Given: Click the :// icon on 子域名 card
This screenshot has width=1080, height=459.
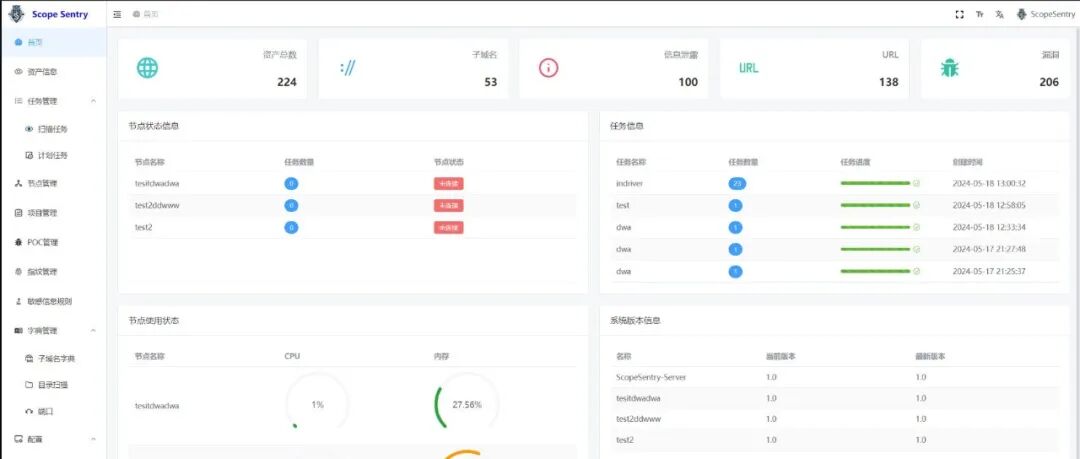Looking at the screenshot, I should tap(348, 68).
